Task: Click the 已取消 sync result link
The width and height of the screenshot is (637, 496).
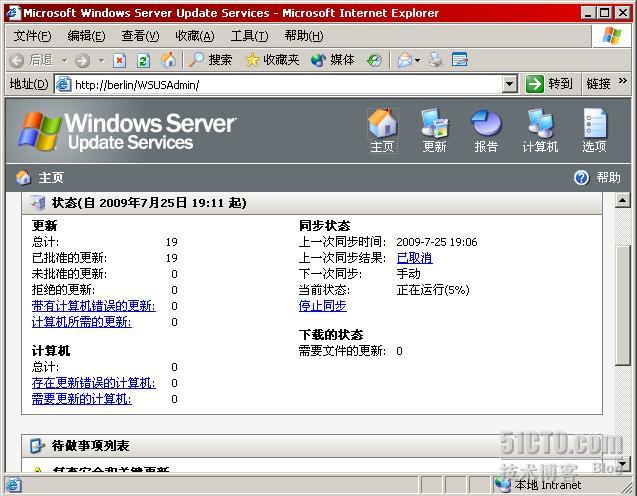Action: (414, 258)
